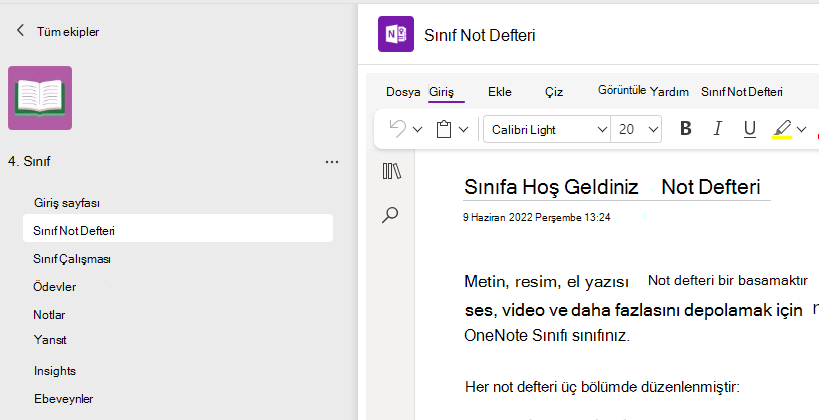Click the Sınıf Not Defteri header title
This screenshot has width=819, height=420.
479,35
